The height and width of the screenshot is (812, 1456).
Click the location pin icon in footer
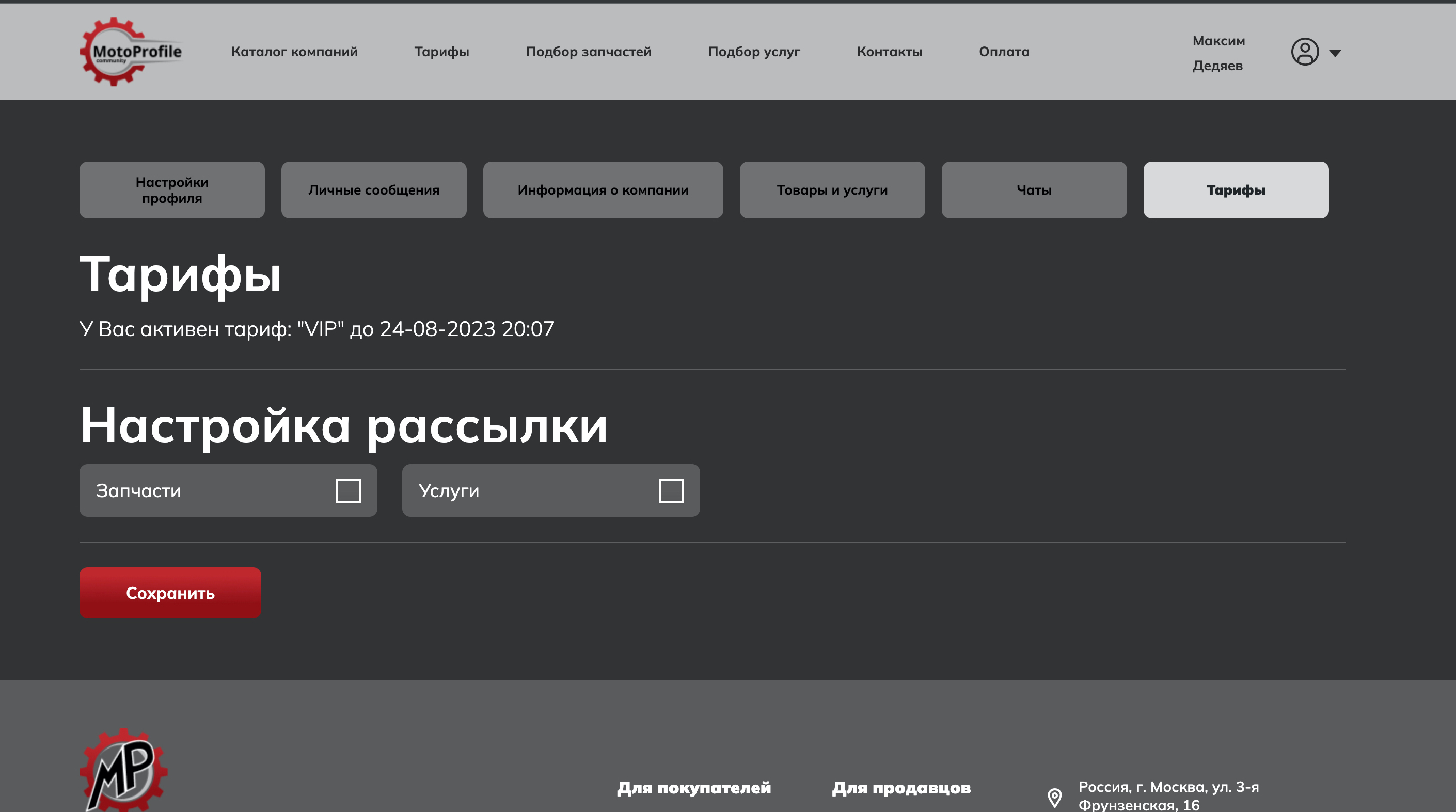click(1054, 798)
